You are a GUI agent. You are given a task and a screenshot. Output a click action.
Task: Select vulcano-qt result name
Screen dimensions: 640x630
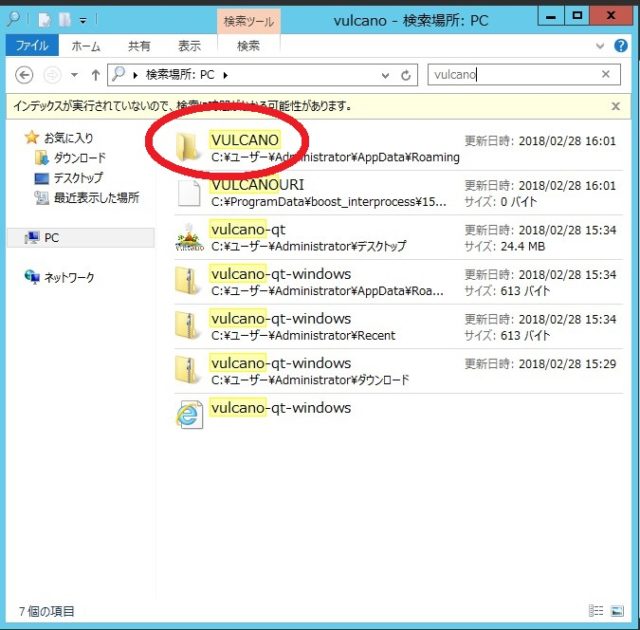(248, 230)
